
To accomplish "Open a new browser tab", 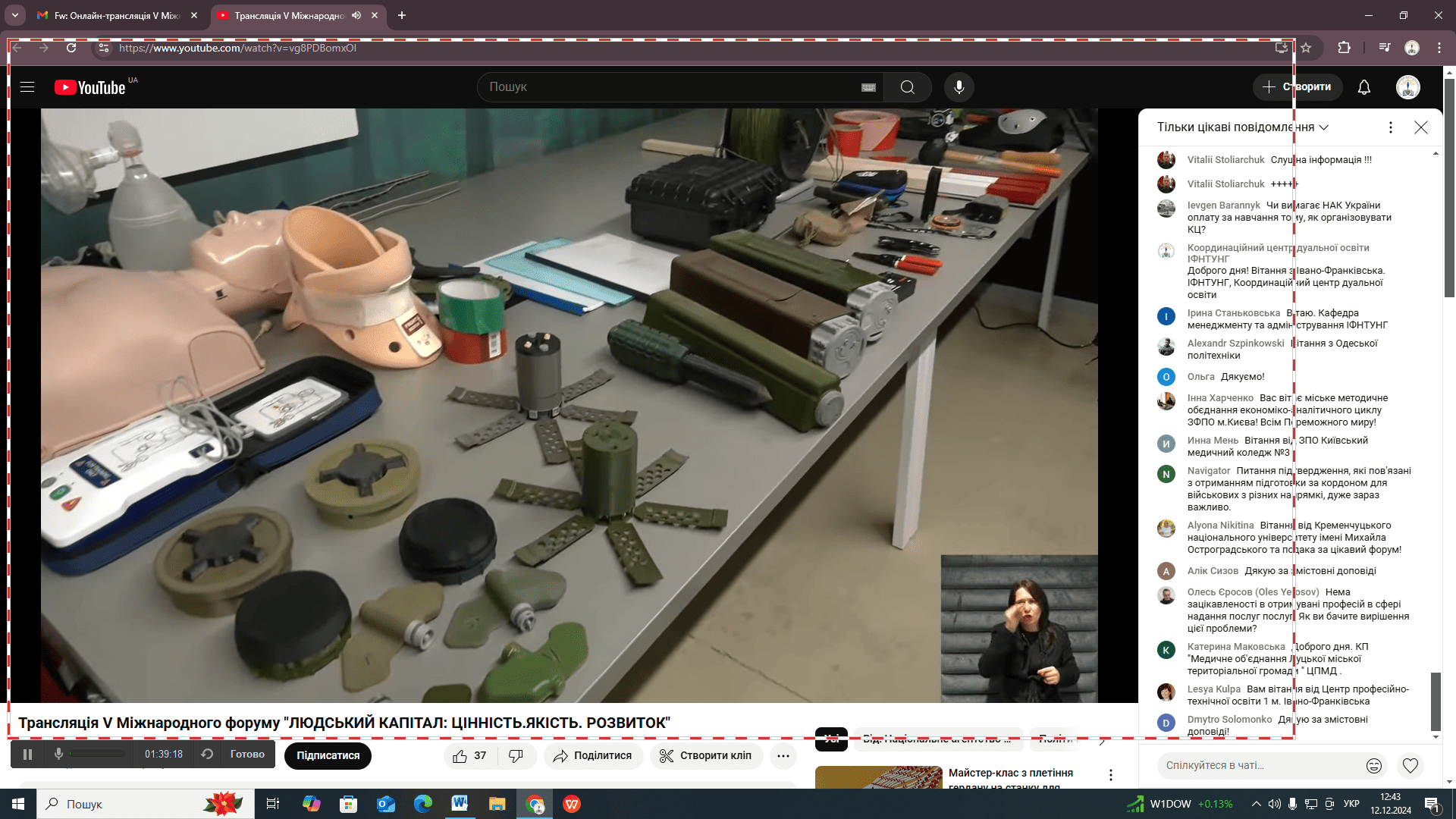I will coord(402,15).
